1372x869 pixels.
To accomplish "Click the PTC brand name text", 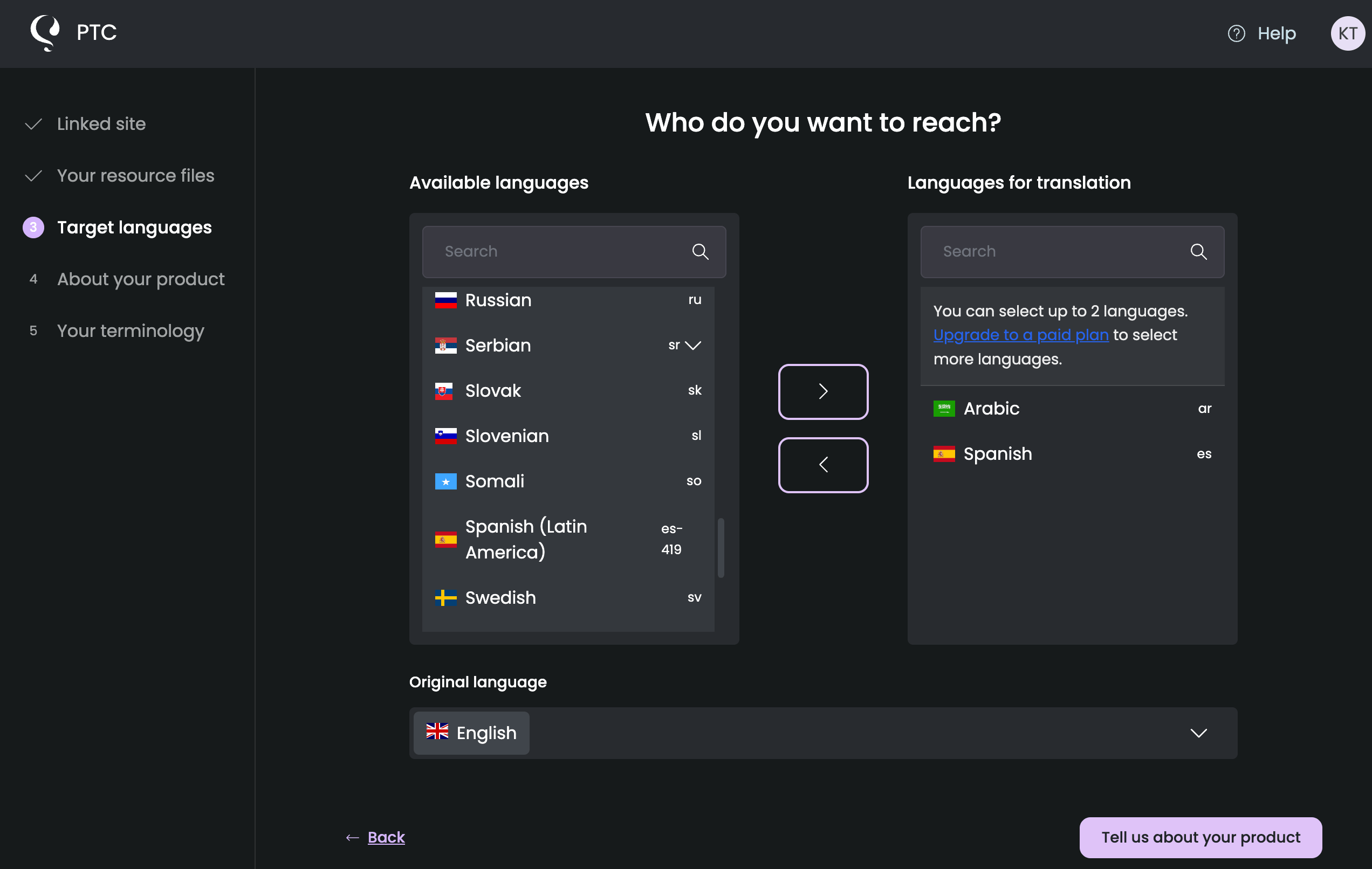I will [x=97, y=32].
